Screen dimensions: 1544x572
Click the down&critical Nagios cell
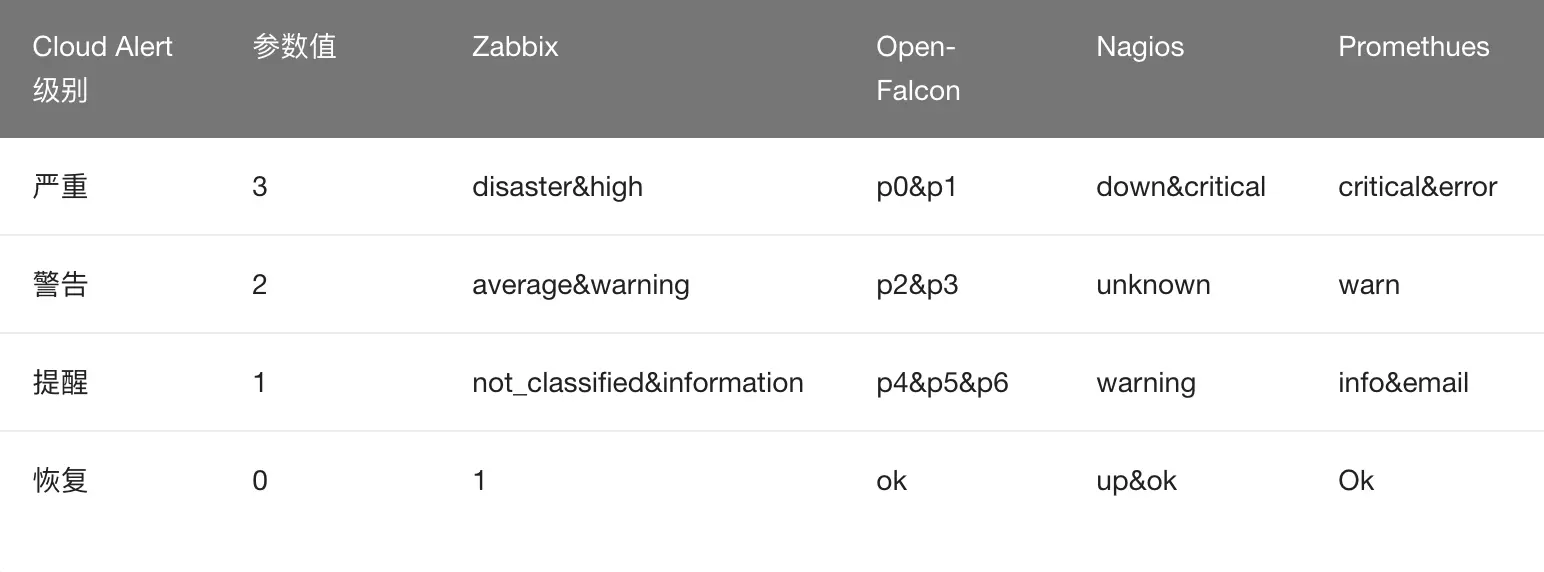point(1180,187)
